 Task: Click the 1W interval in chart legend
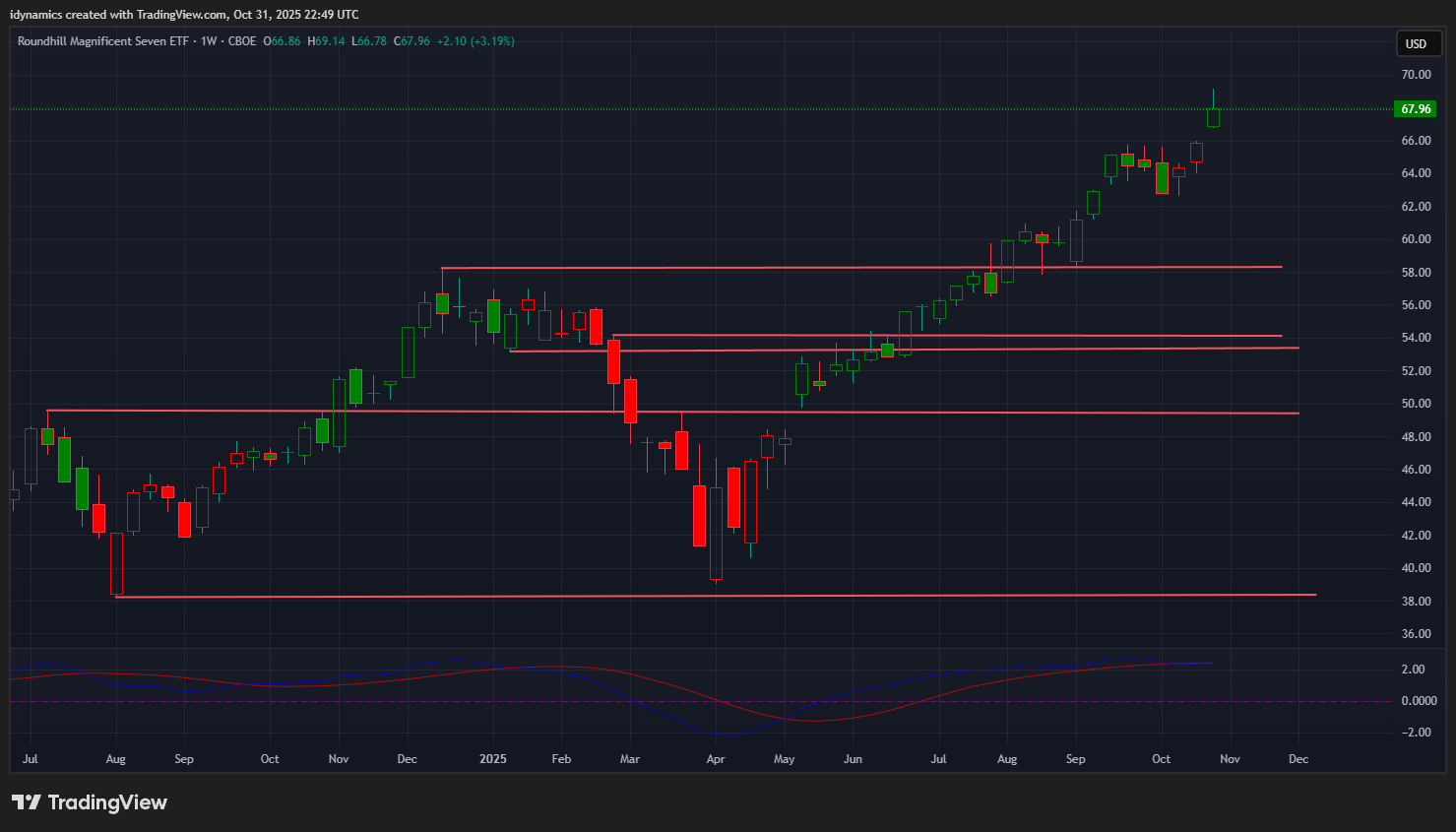click(x=209, y=41)
